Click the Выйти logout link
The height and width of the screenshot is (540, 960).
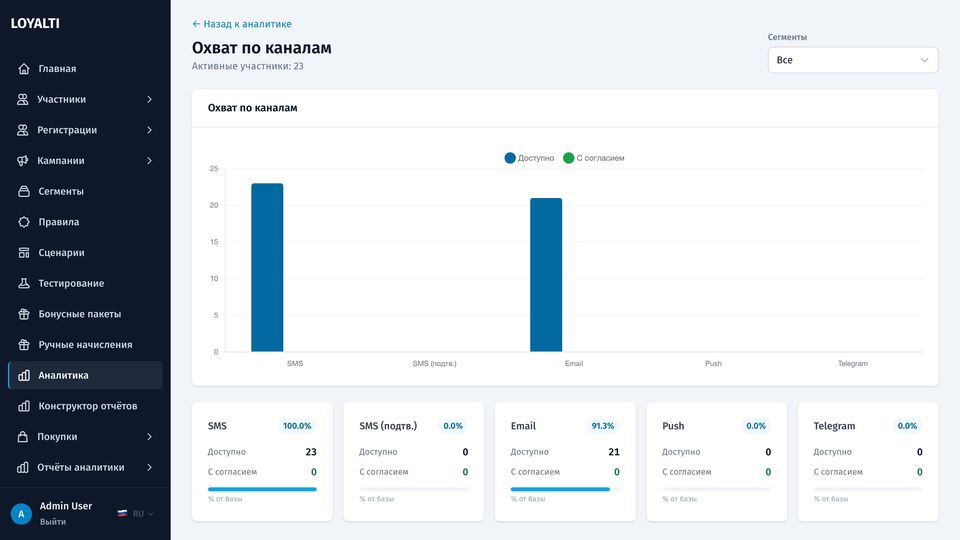point(53,522)
